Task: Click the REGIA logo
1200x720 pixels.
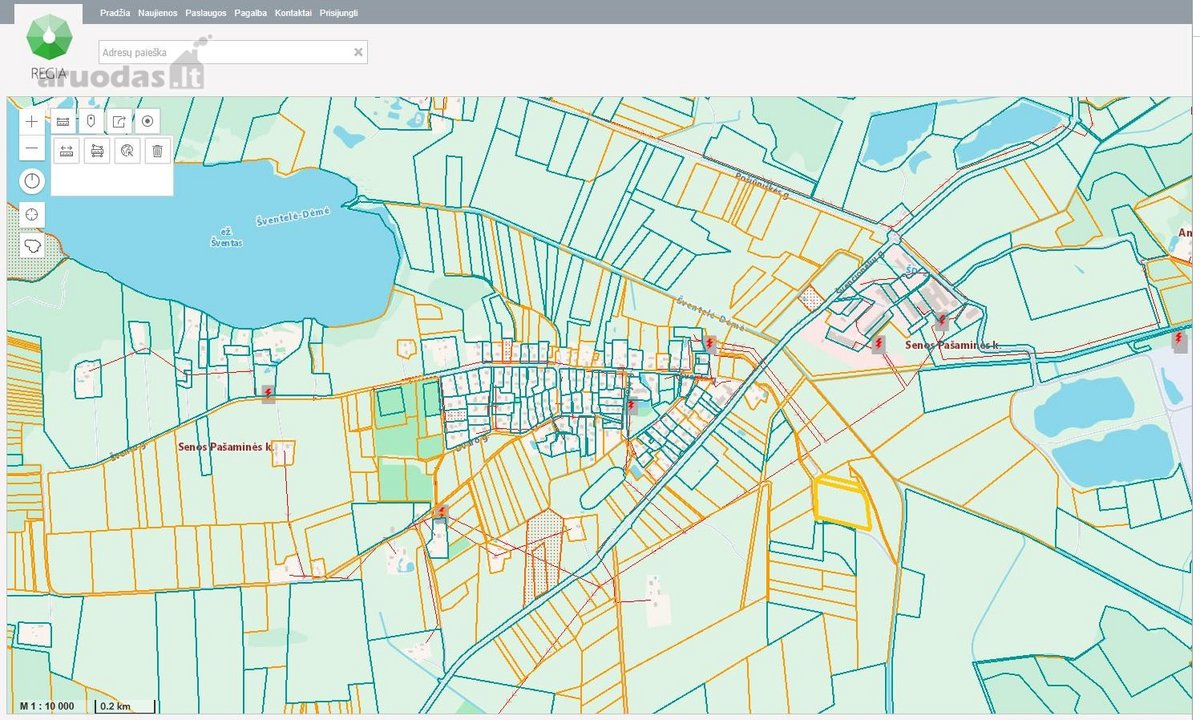Action: click(49, 46)
